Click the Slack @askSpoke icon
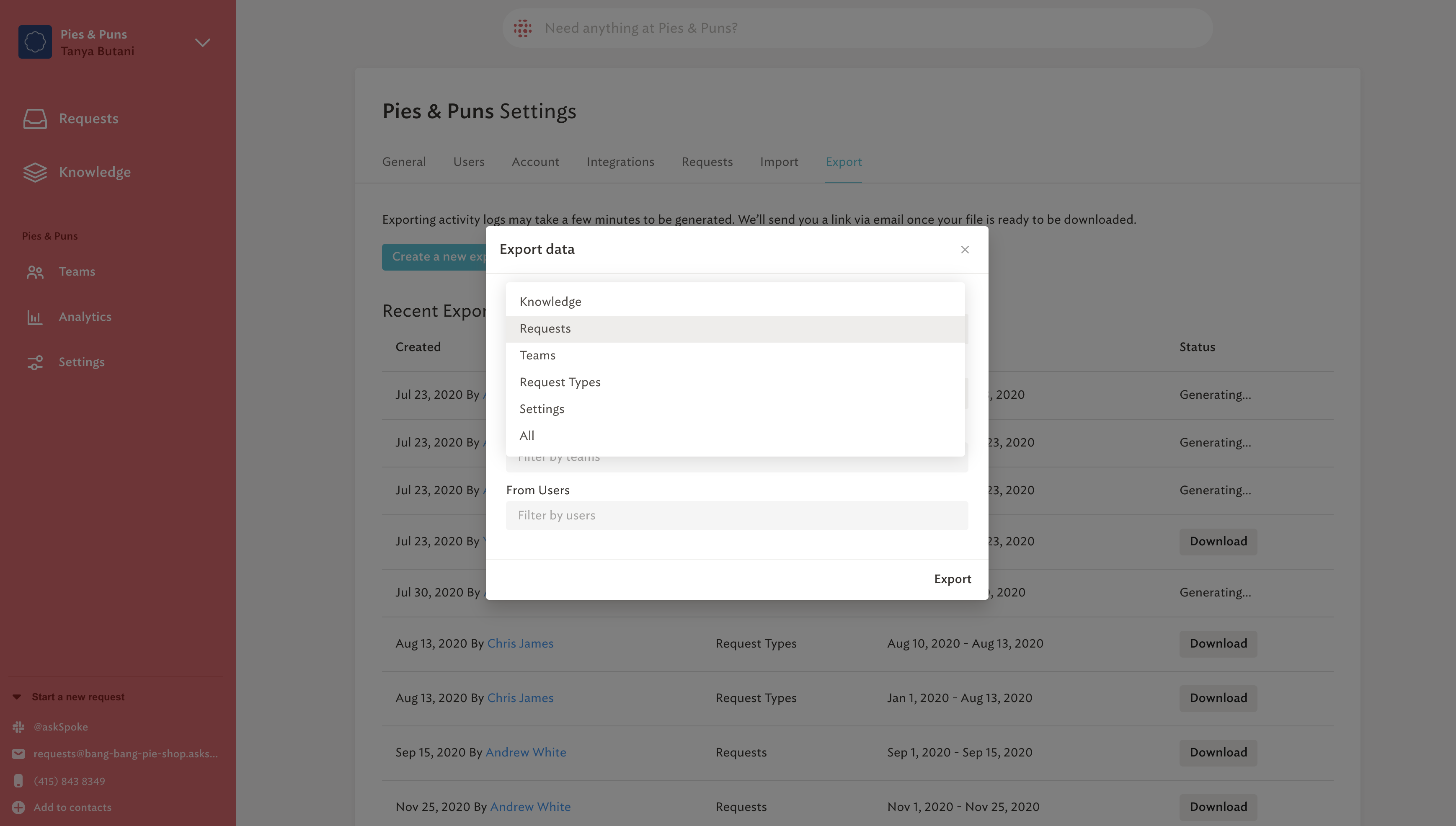This screenshot has height=826, width=1456. 18,727
